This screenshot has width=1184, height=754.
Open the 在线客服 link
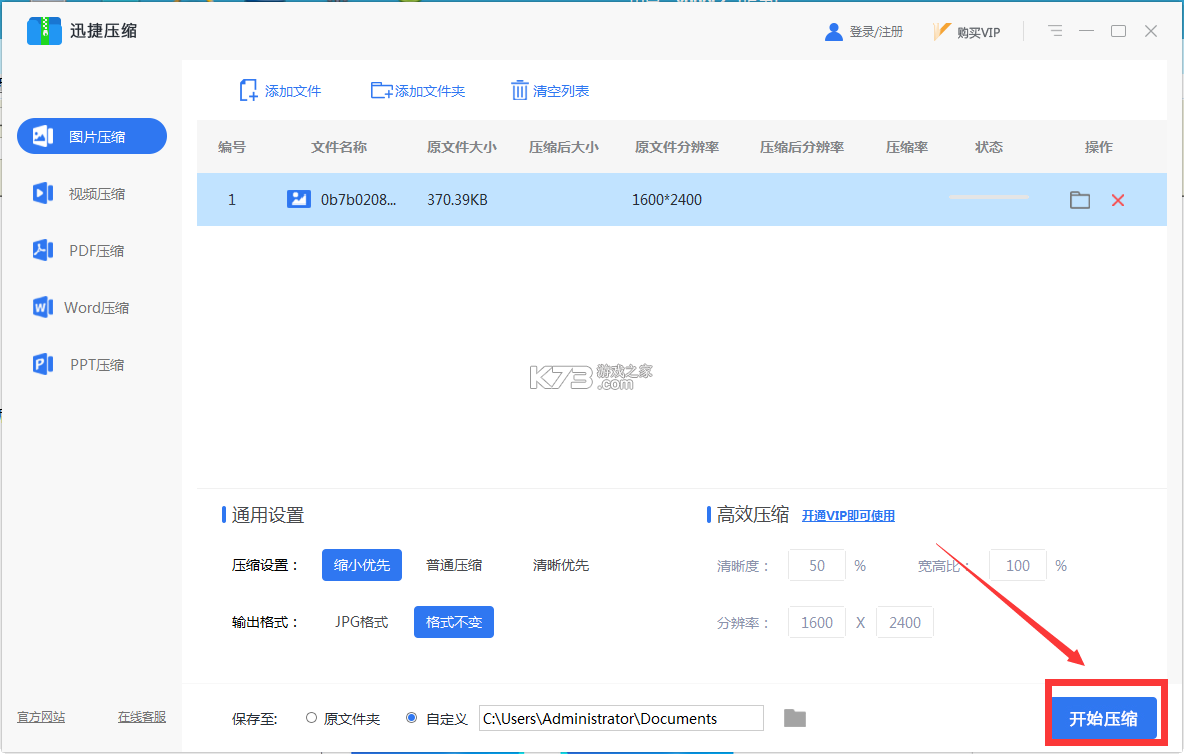142,717
